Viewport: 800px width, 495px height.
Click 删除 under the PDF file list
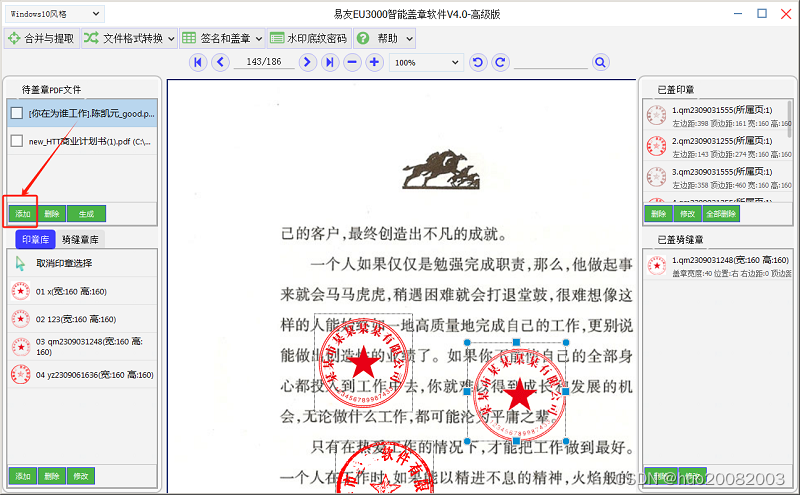(52, 214)
